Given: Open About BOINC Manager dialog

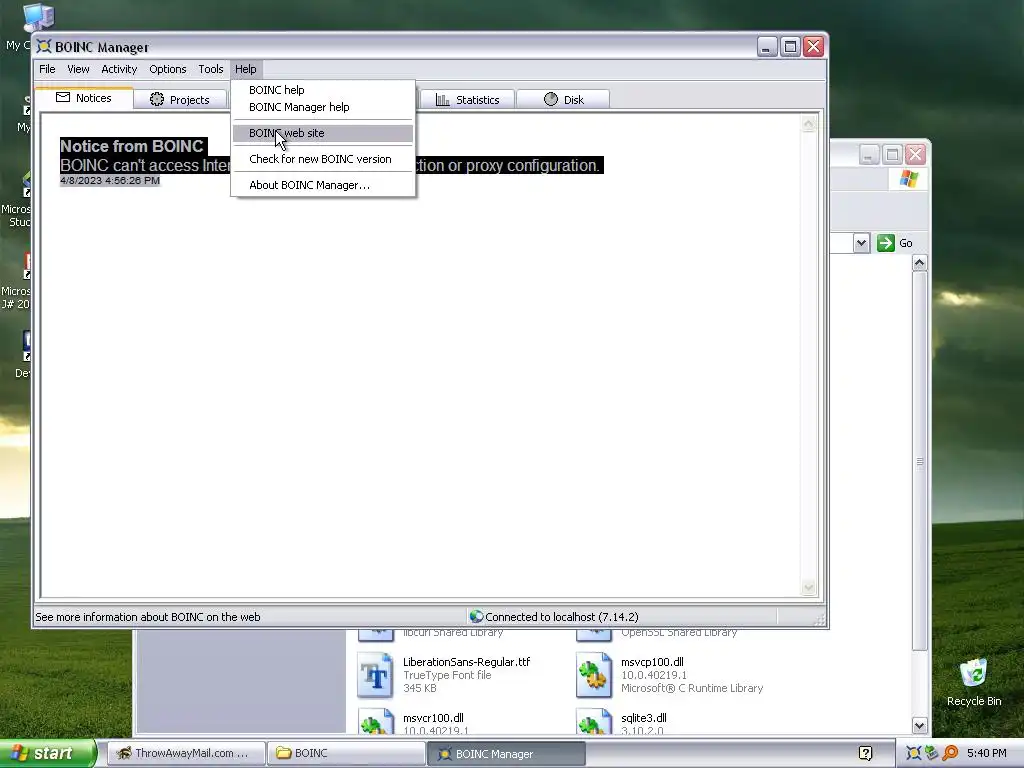Looking at the screenshot, I should [x=323, y=185].
